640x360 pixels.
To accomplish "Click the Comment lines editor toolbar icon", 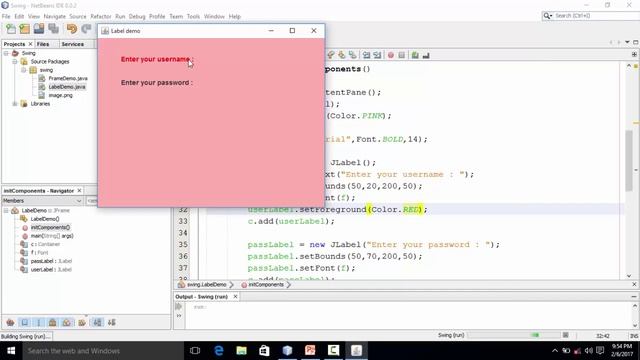I will click(x=415, y=55).
